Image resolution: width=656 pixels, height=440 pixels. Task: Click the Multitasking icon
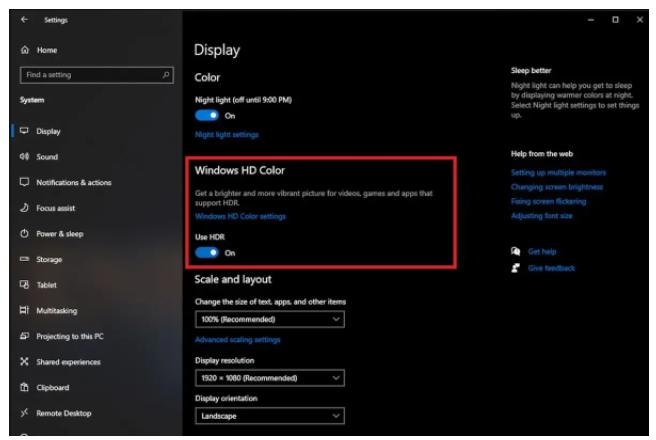(x=24, y=310)
